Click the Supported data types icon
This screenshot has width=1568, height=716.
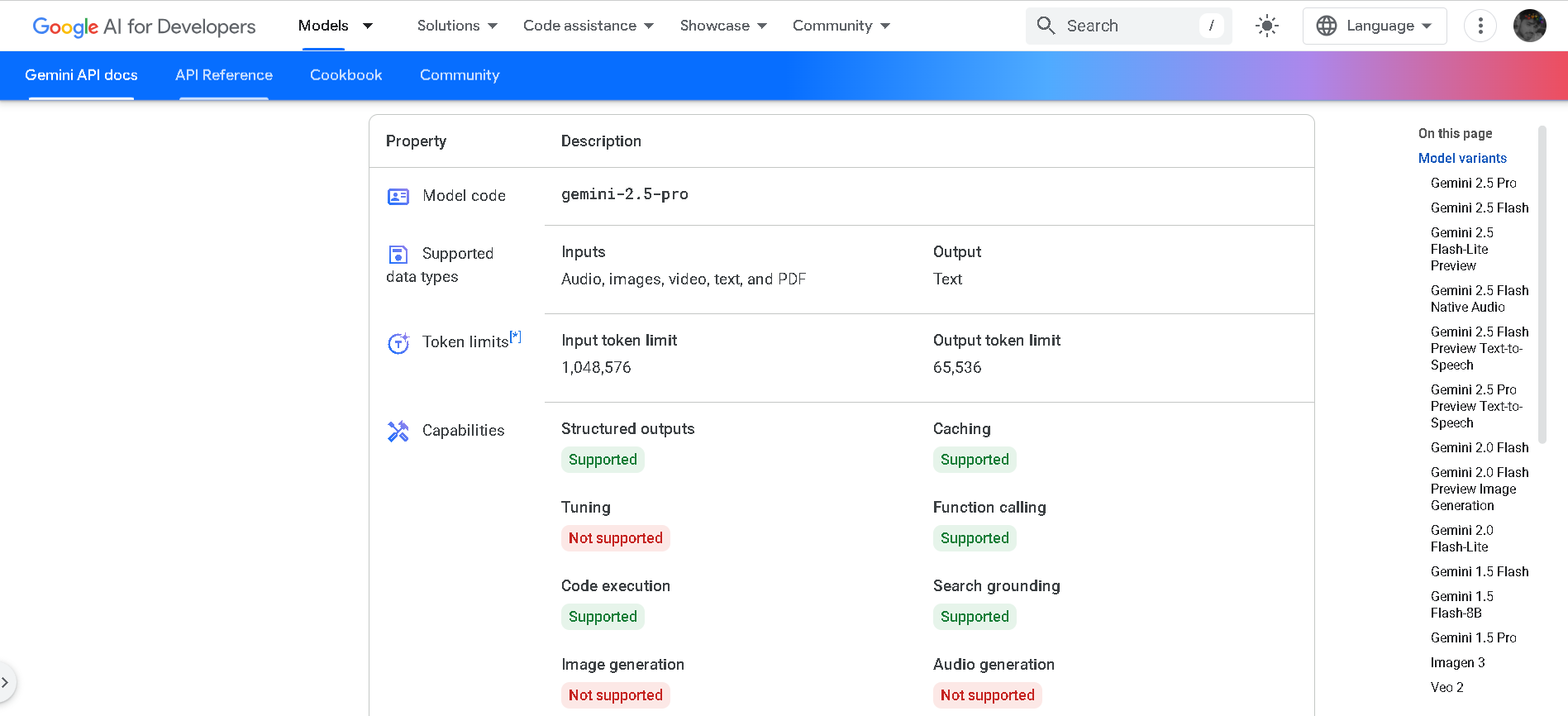click(398, 254)
